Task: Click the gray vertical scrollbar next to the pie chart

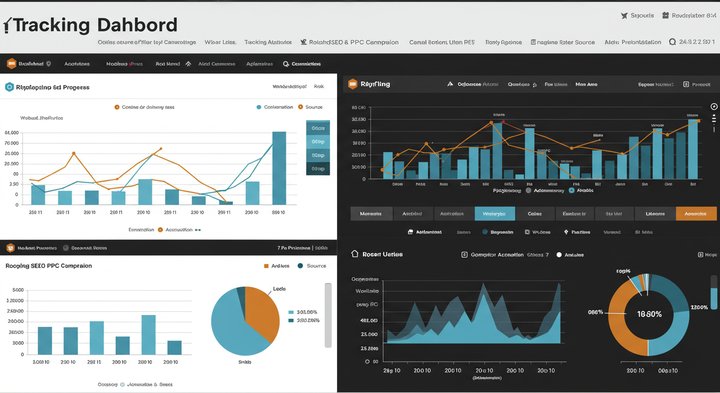Action: click(x=328, y=315)
